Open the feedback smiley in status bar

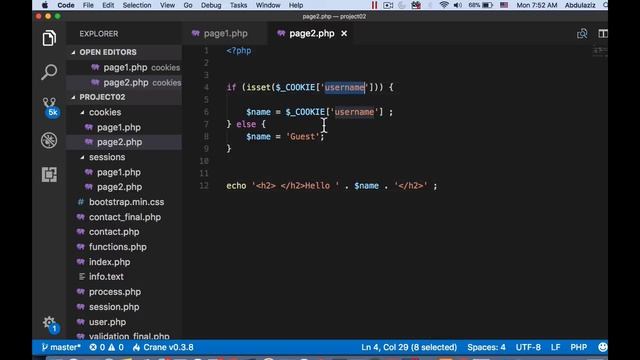(x=602, y=347)
